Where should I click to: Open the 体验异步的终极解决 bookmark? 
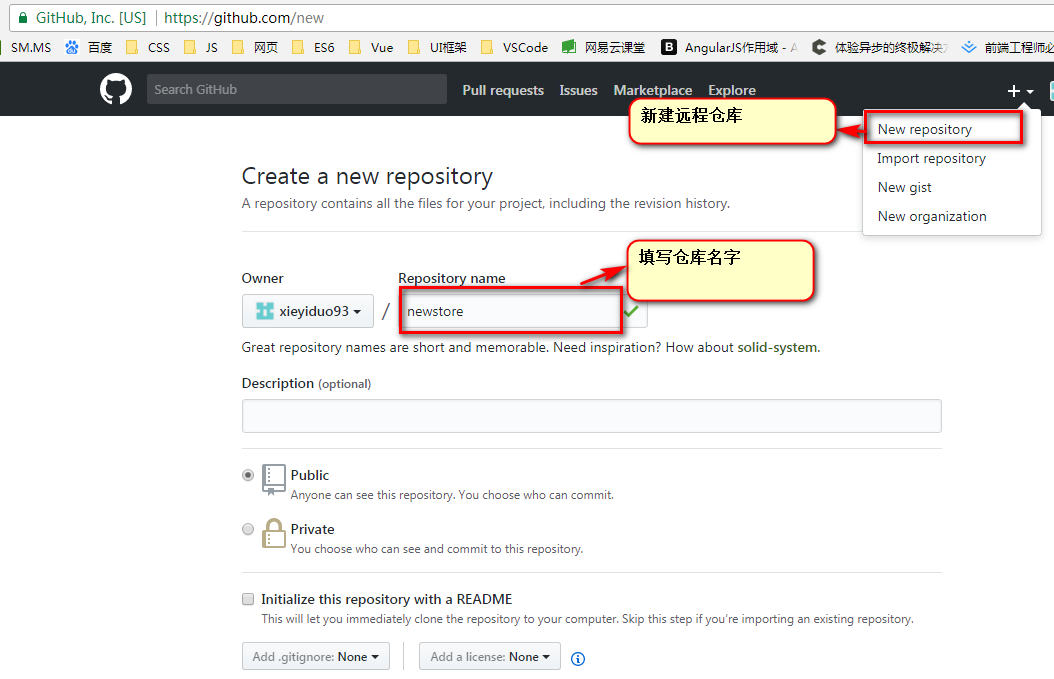point(880,47)
